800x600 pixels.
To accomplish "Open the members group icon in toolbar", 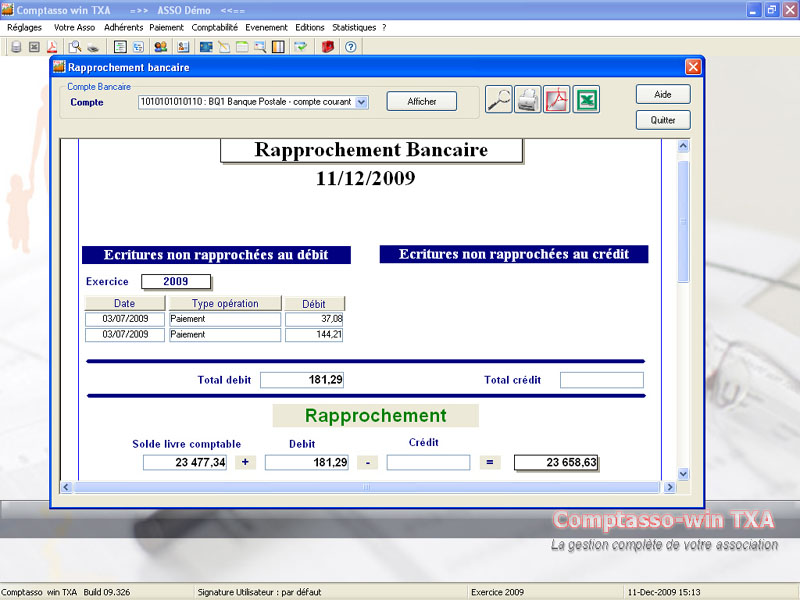I will click(160, 47).
